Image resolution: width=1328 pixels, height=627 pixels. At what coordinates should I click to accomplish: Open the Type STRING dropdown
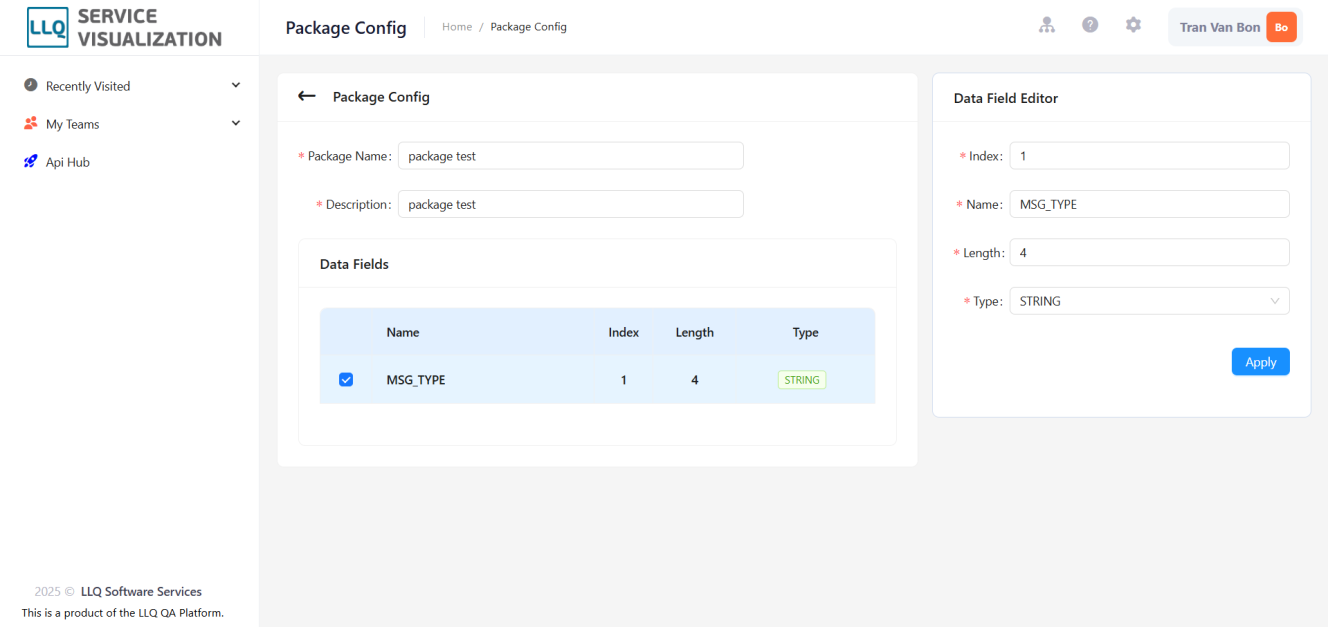[1149, 301]
